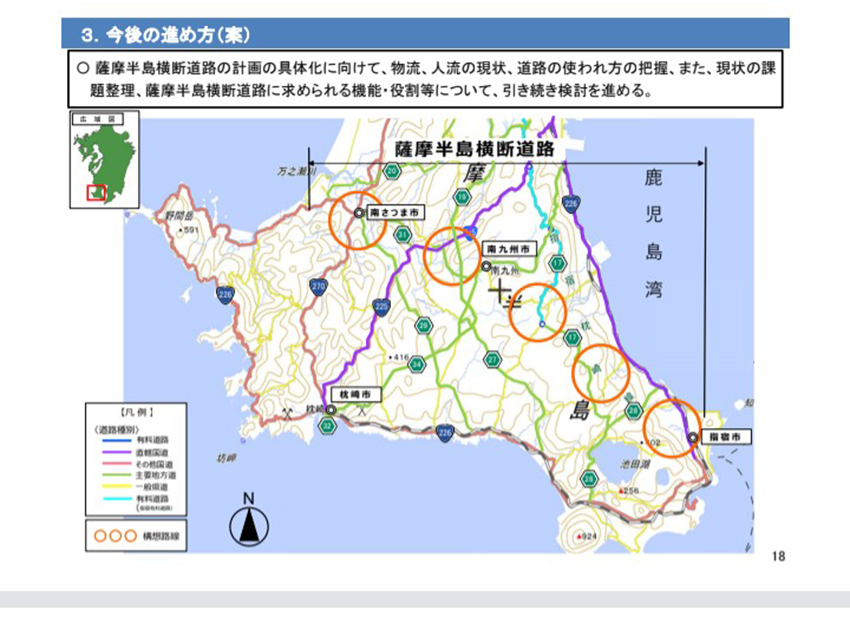Click the 南さつま市 double-circle city marker
Viewport: 850px width, 643px height.
(358, 214)
